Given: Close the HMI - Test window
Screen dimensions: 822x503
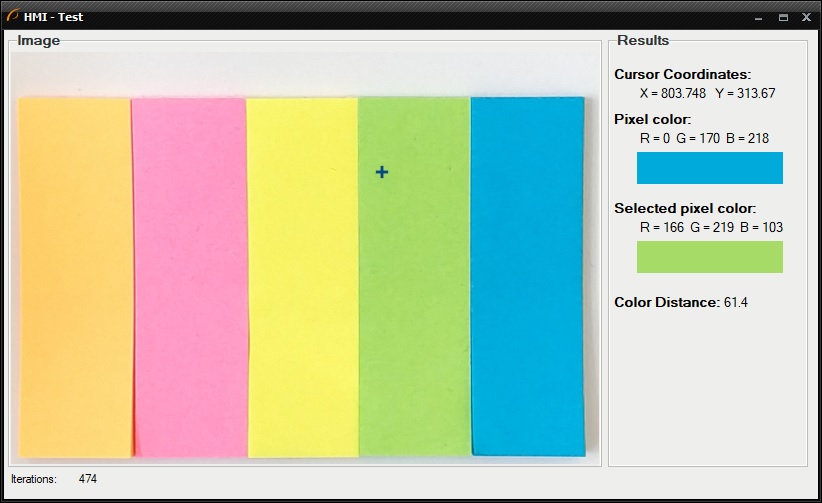Looking at the screenshot, I should coord(806,17).
